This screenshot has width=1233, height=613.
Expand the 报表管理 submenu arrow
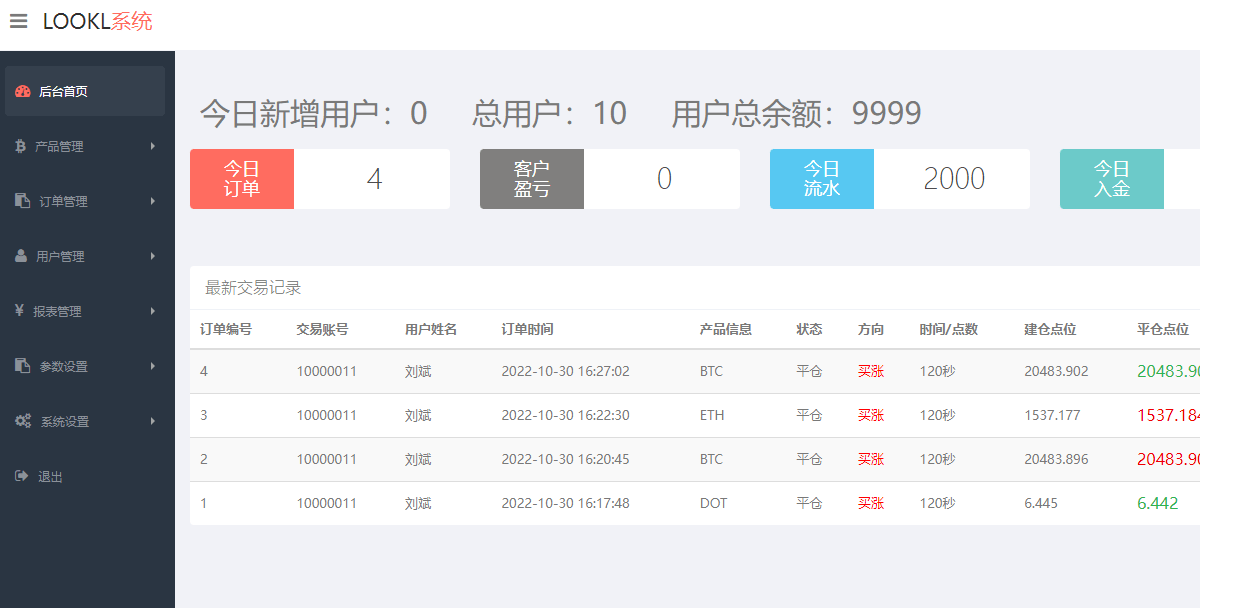coord(153,311)
